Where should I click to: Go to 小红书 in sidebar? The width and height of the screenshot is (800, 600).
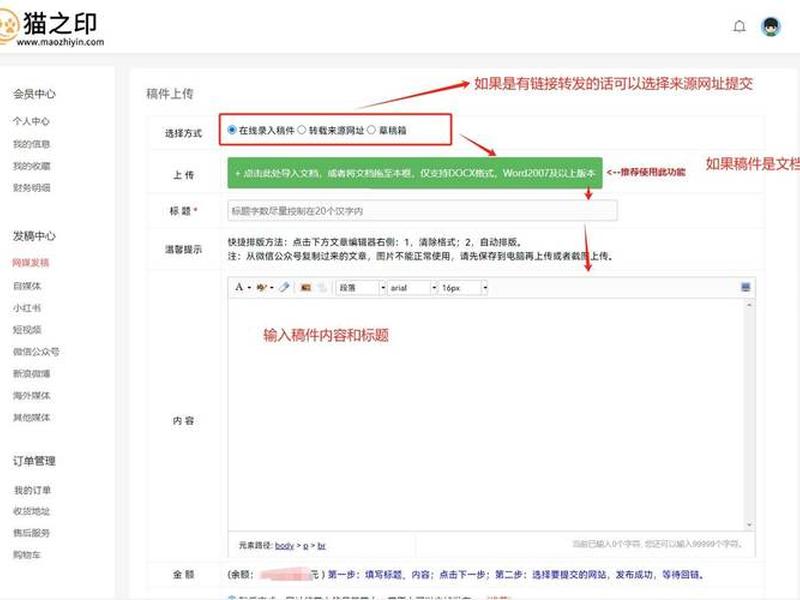[27, 308]
